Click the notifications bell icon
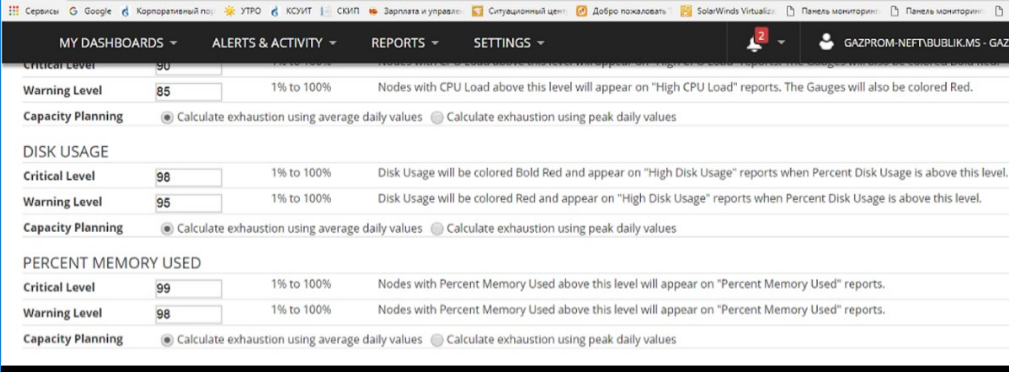The width and height of the screenshot is (1009, 372). click(x=754, y=44)
